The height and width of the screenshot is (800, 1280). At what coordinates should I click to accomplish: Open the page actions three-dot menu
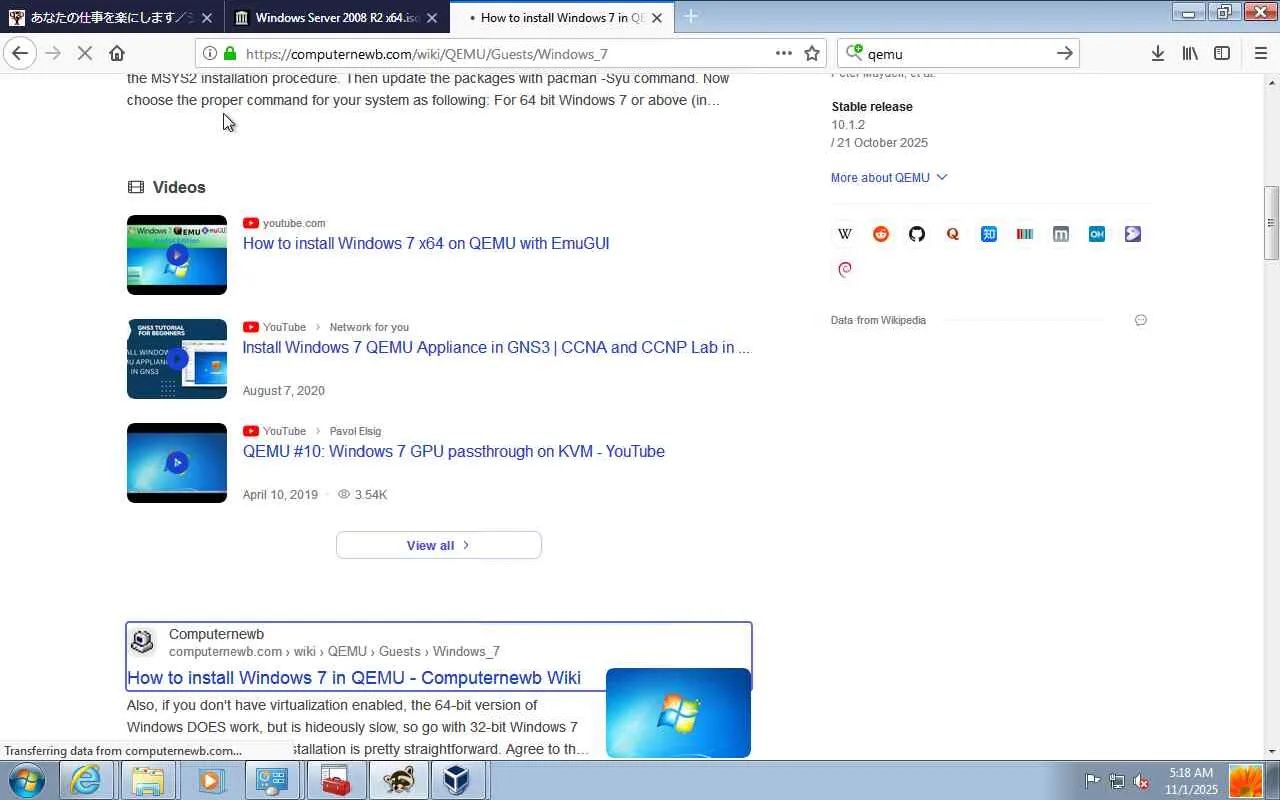click(784, 53)
